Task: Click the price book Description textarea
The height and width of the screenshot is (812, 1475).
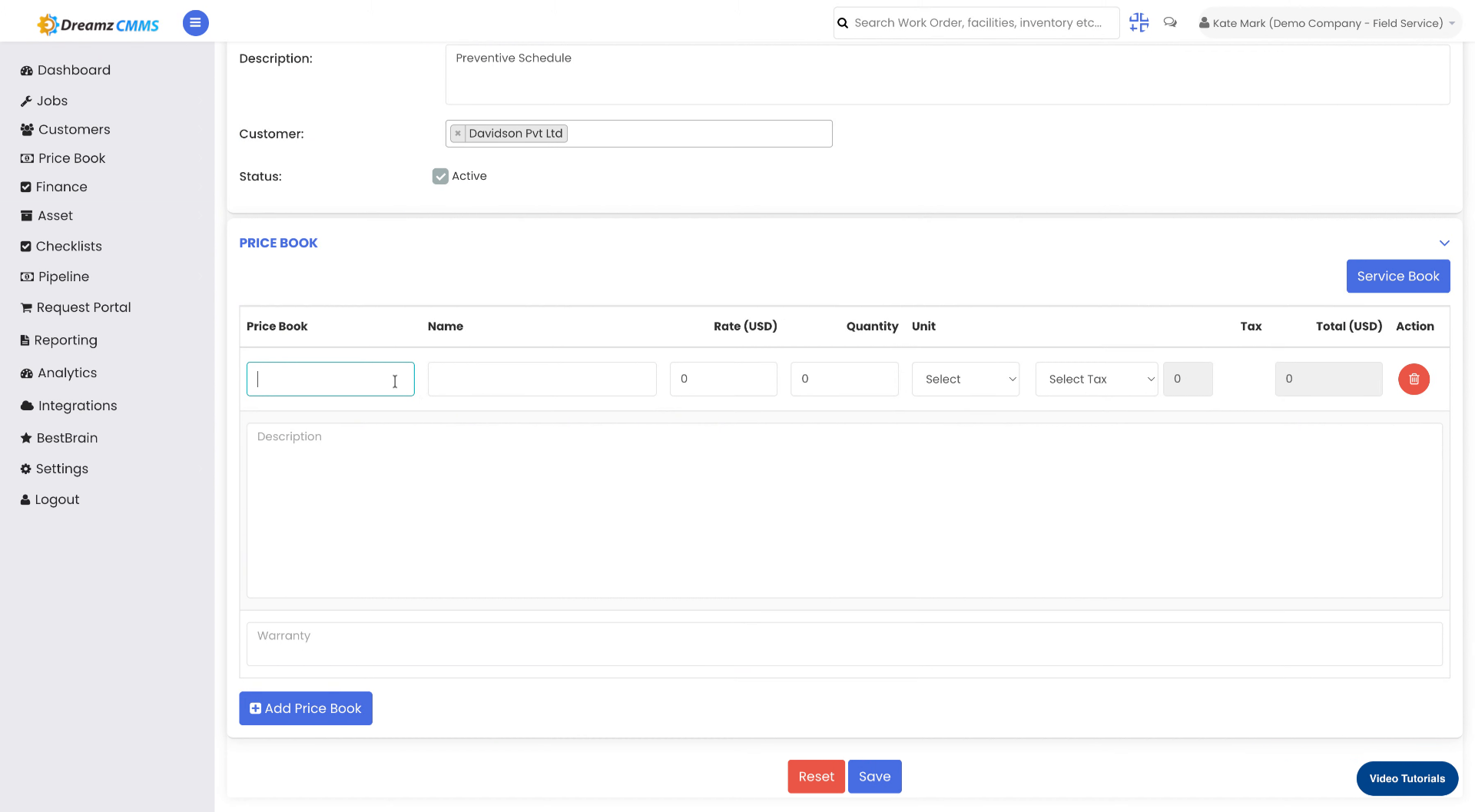Action: pyautogui.click(x=844, y=510)
